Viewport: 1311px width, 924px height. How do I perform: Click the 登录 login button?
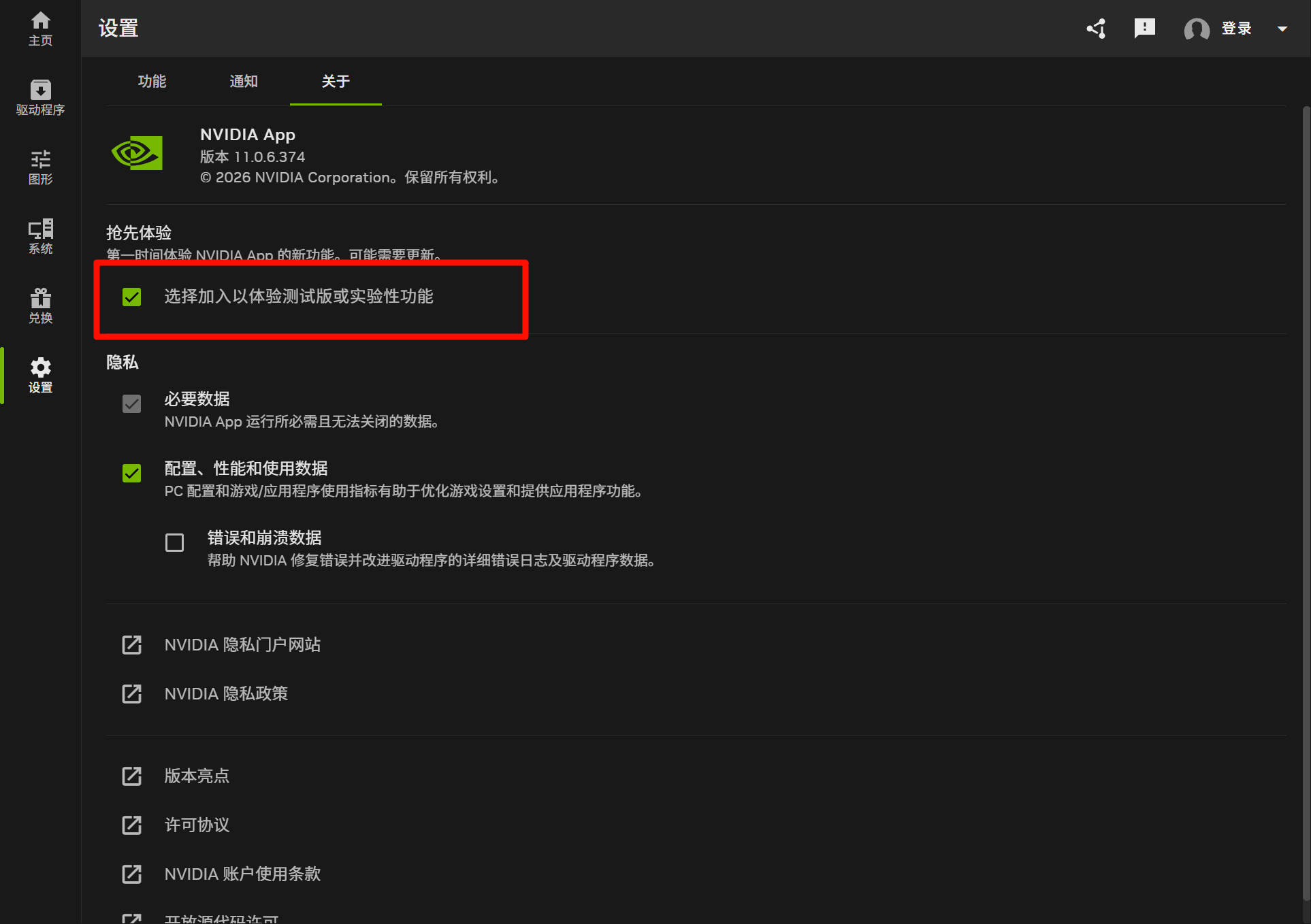point(1236,29)
